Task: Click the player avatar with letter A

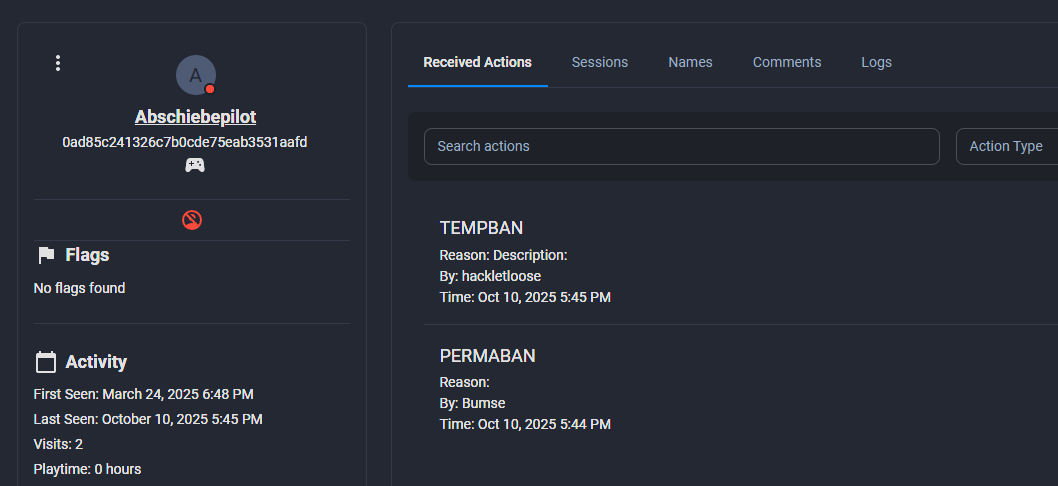Action: tap(195, 75)
